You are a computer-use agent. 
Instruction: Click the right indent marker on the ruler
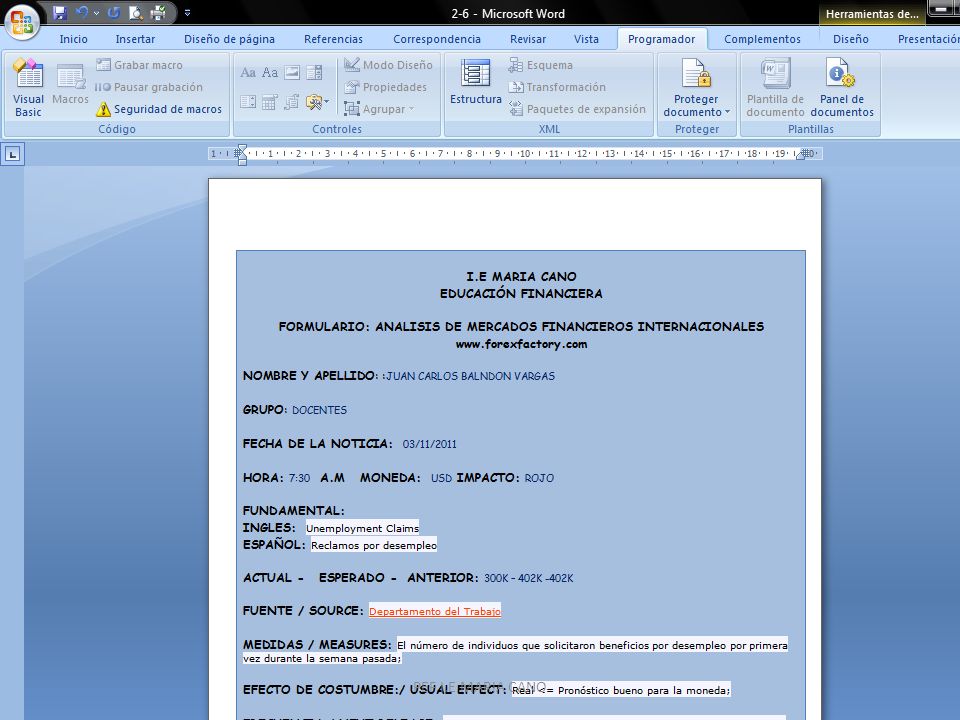click(801, 156)
